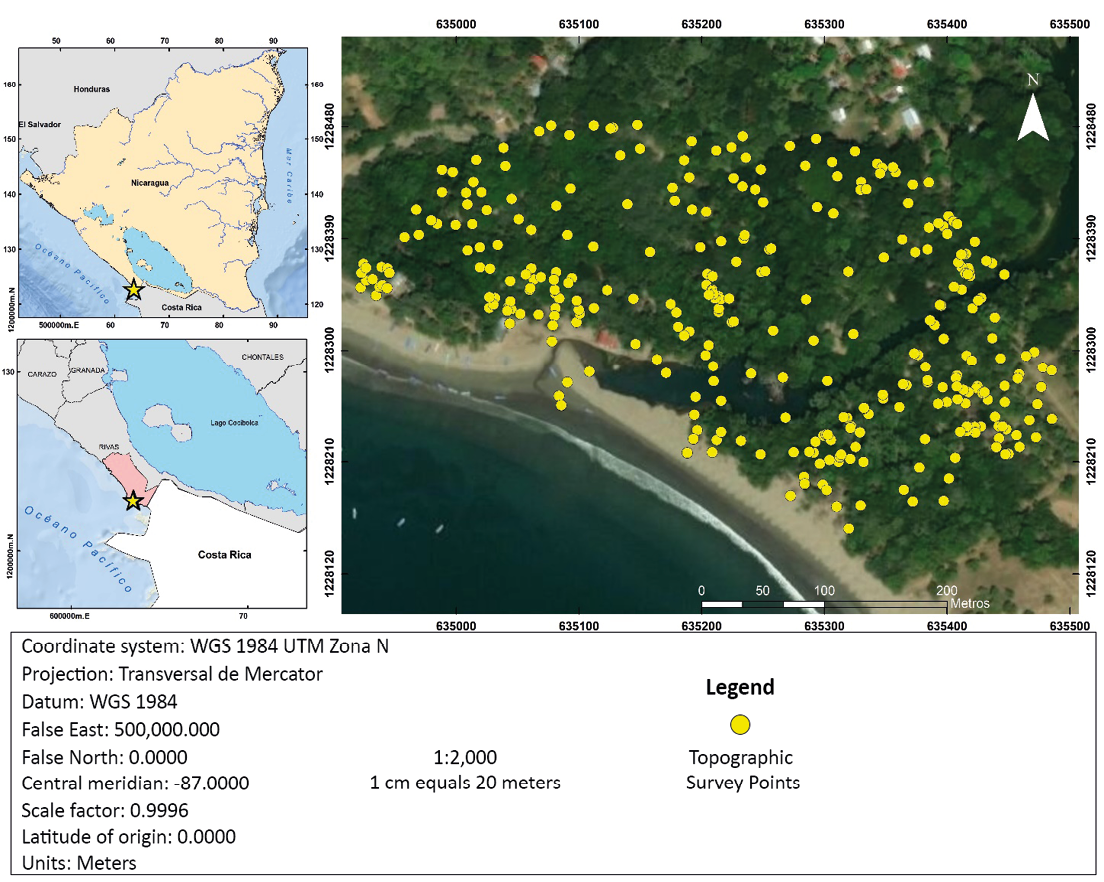Click the Coordinate system WGS 1984 line
The height and width of the screenshot is (882, 1104).
click(x=205, y=647)
